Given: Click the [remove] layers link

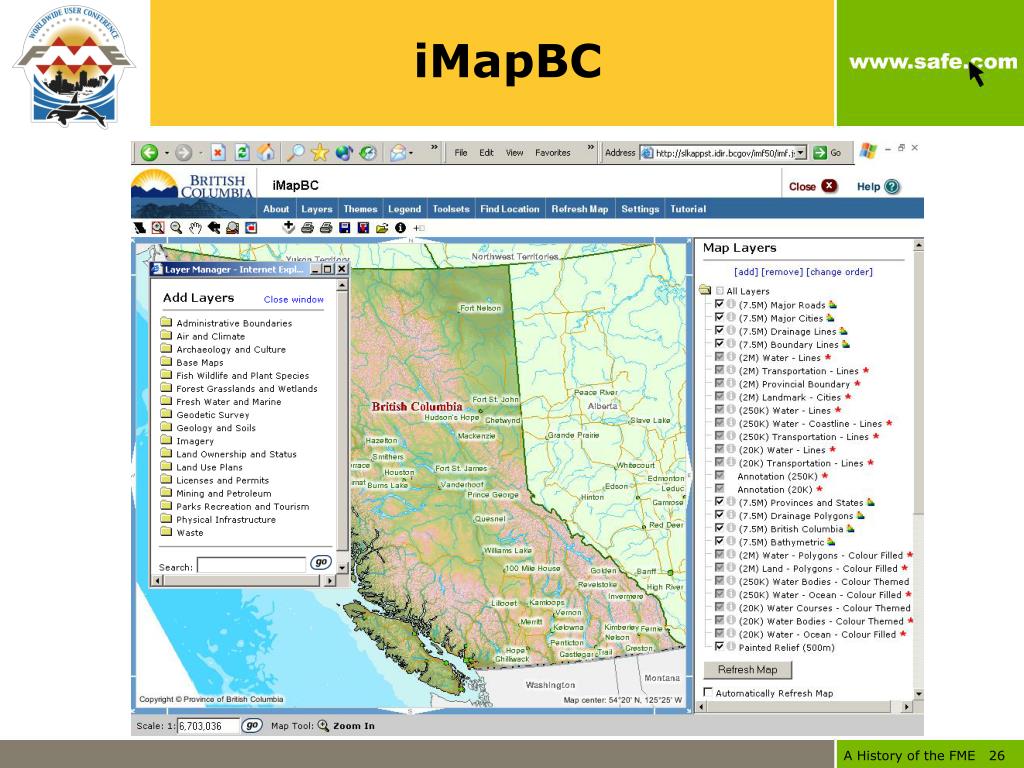Looking at the screenshot, I should 782,272.
